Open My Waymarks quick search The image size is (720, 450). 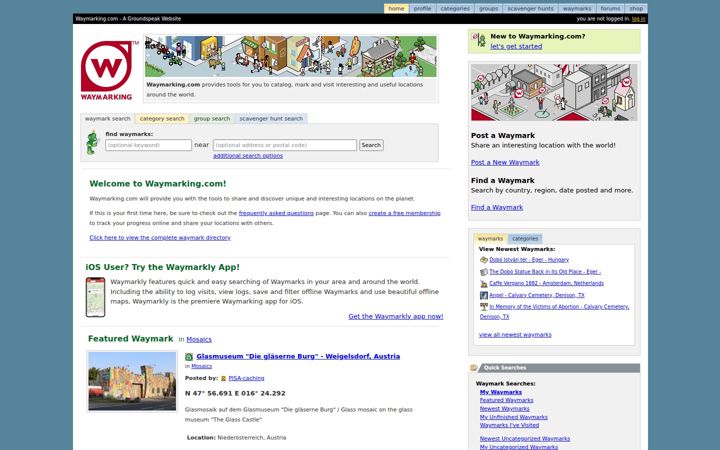(501, 392)
